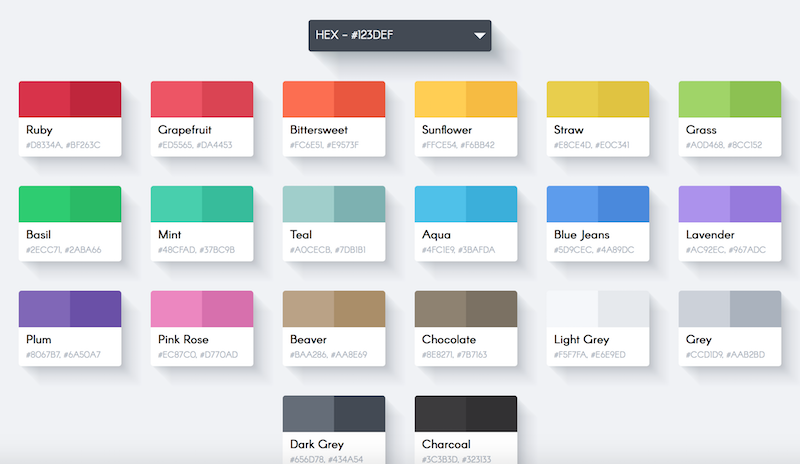Pick the darker Ruby swatch #BF263C
This screenshot has height=464, width=800.
96,99
